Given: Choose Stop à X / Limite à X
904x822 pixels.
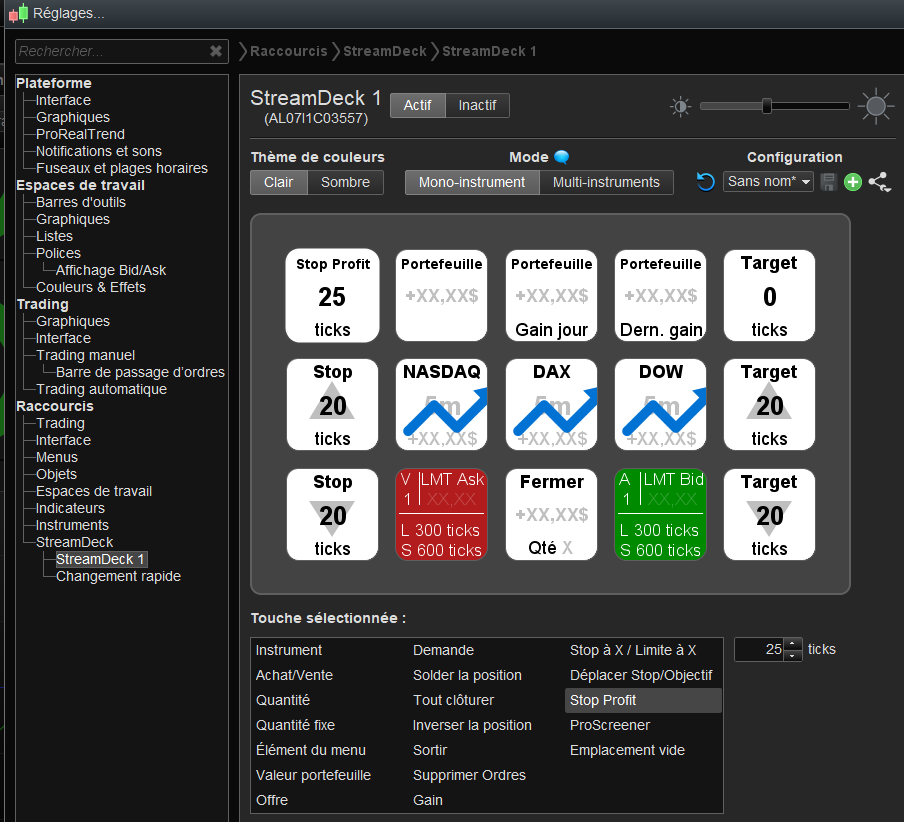Looking at the screenshot, I should (x=633, y=650).
